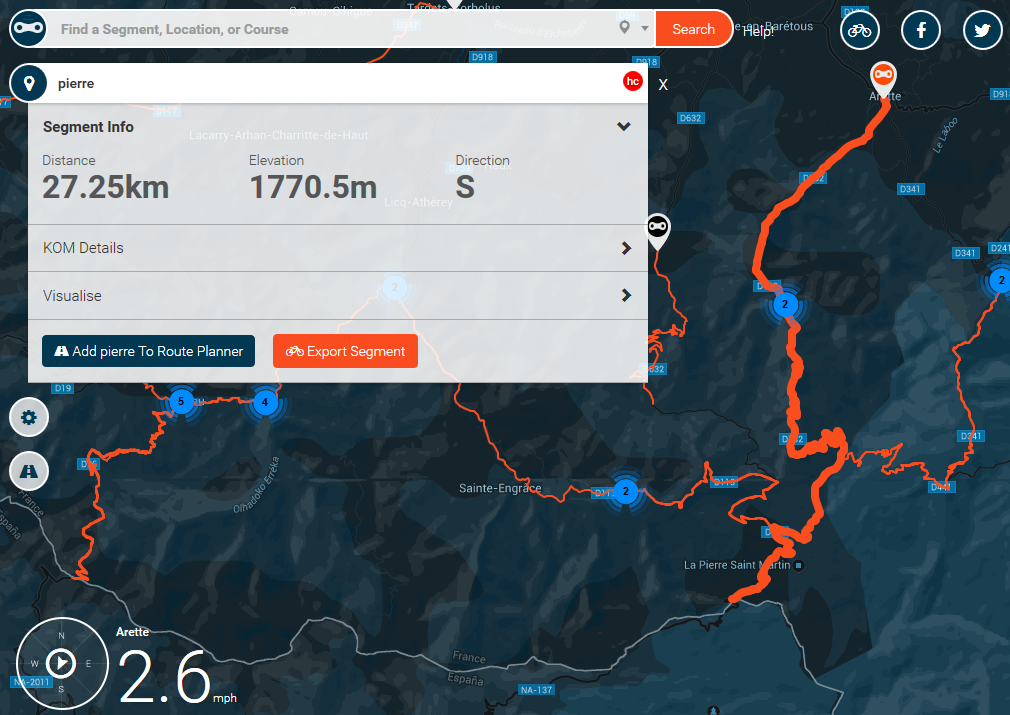Click the NA-137 road label
This screenshot has width=1010, height=715.
click(x=537, y=690)
